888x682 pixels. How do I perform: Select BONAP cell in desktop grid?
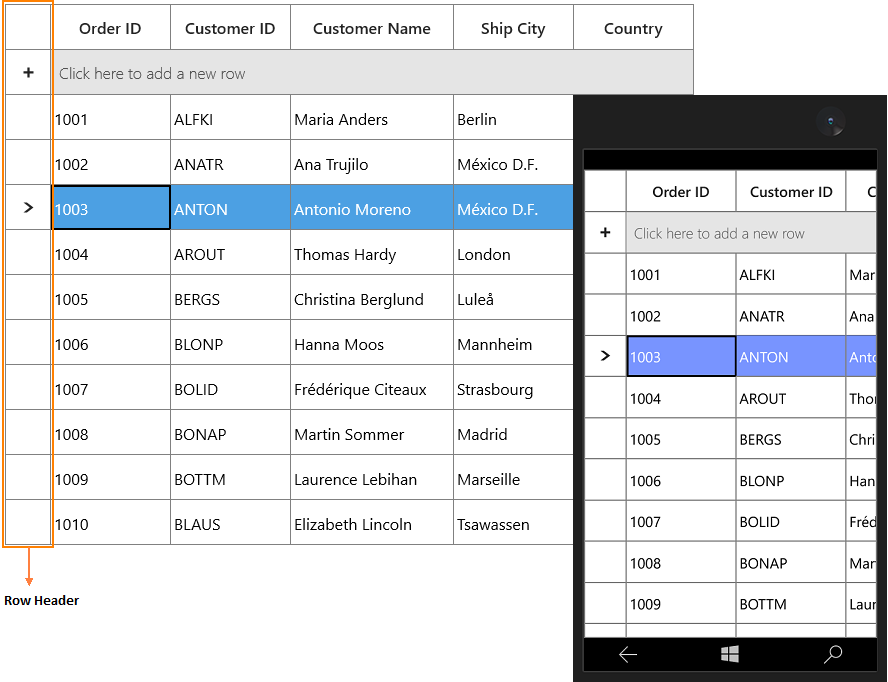click(230, 432)
